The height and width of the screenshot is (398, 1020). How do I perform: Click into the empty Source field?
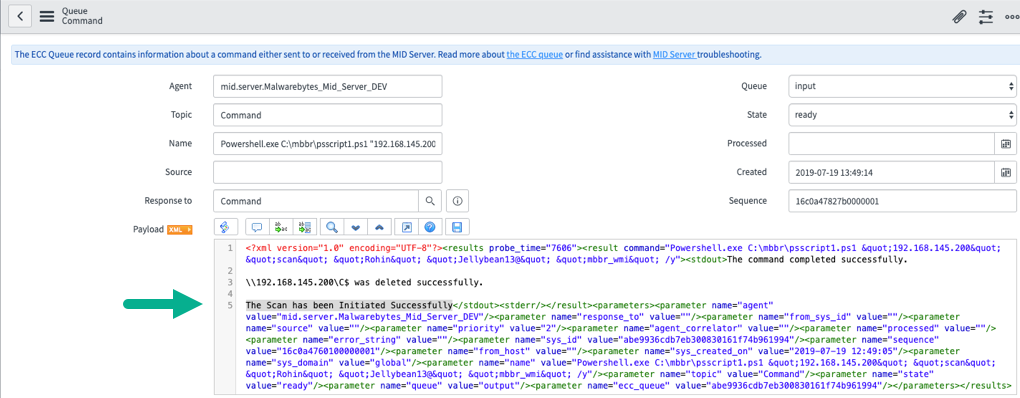[x=327, y=172]
